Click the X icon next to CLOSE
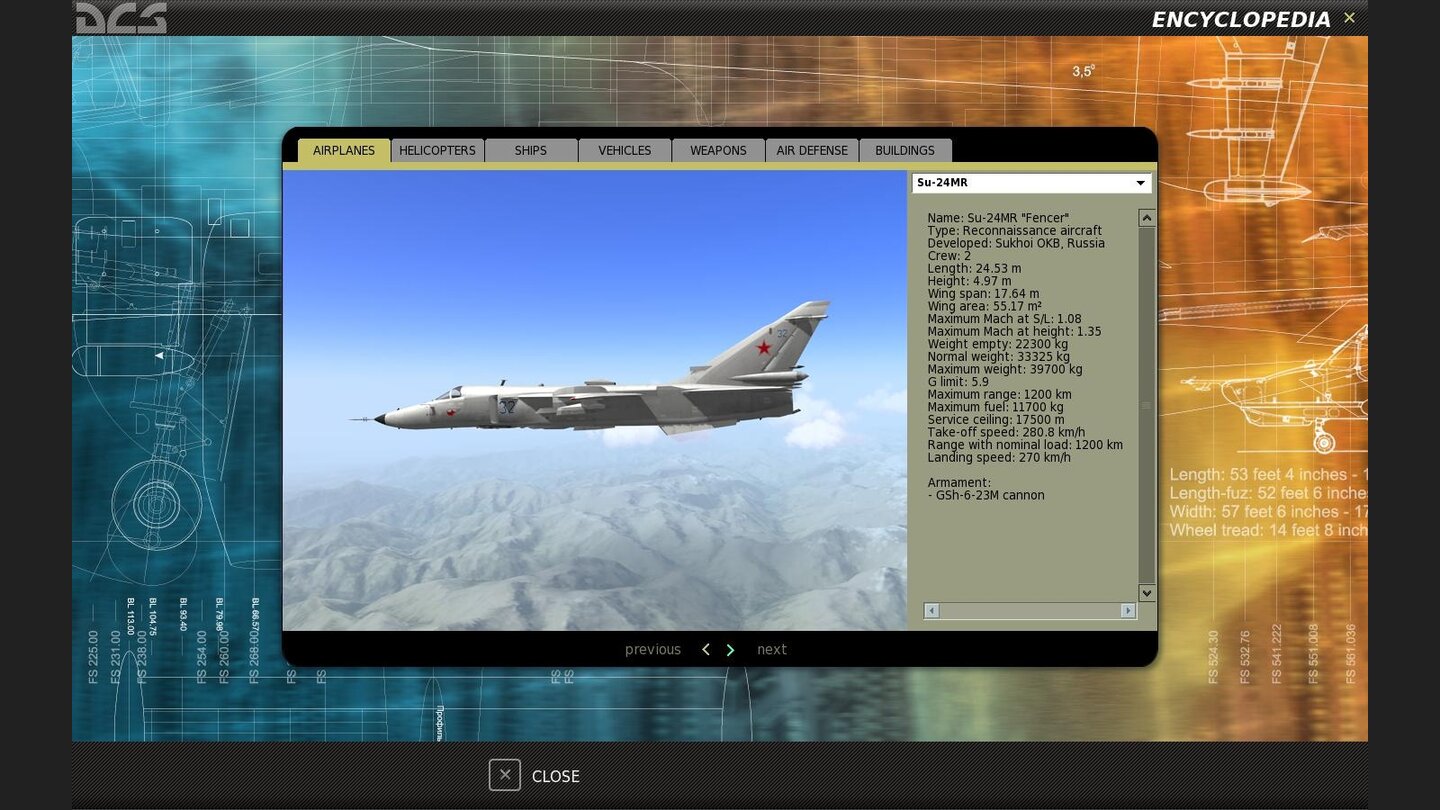 [x=505, y=775]
